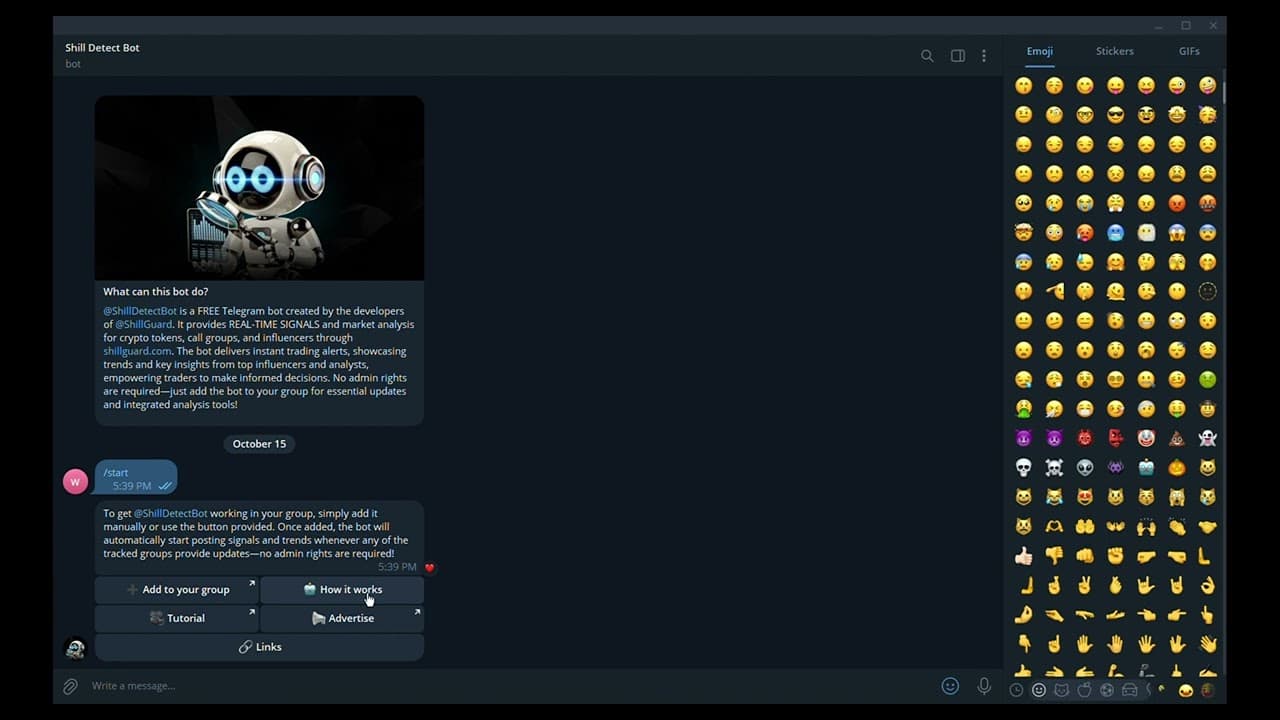Select the smileys and people emoji category
The image size is (1280, 720).
[x=1039, y=690]
